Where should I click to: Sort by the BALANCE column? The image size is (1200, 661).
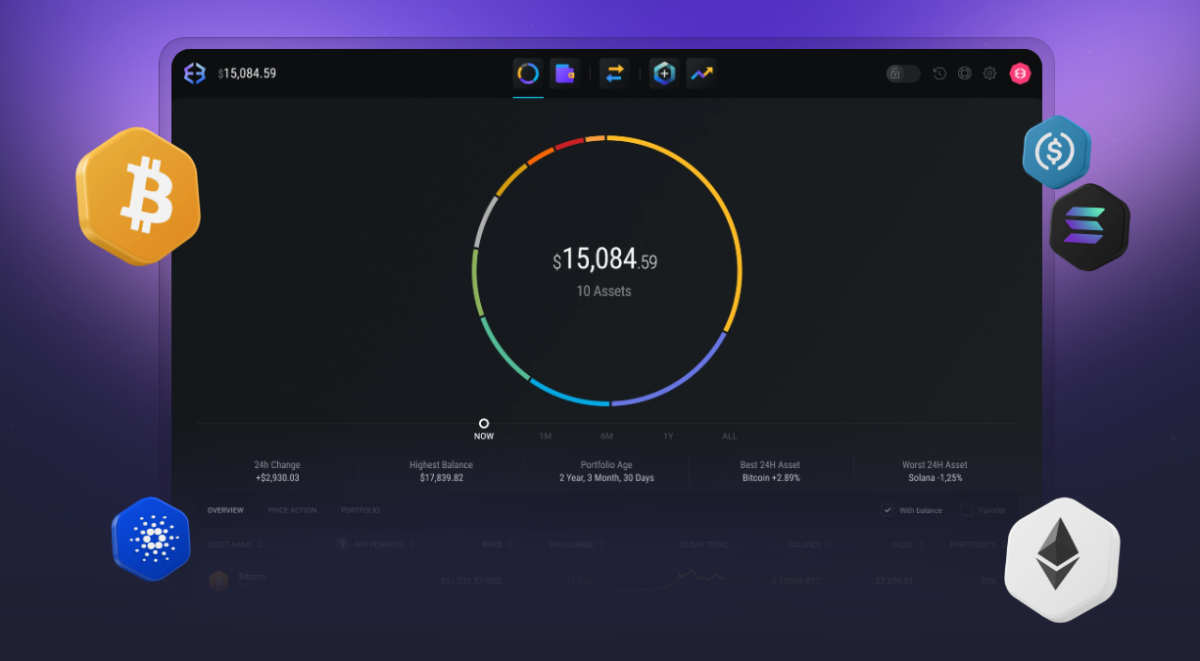coord(808,544)
